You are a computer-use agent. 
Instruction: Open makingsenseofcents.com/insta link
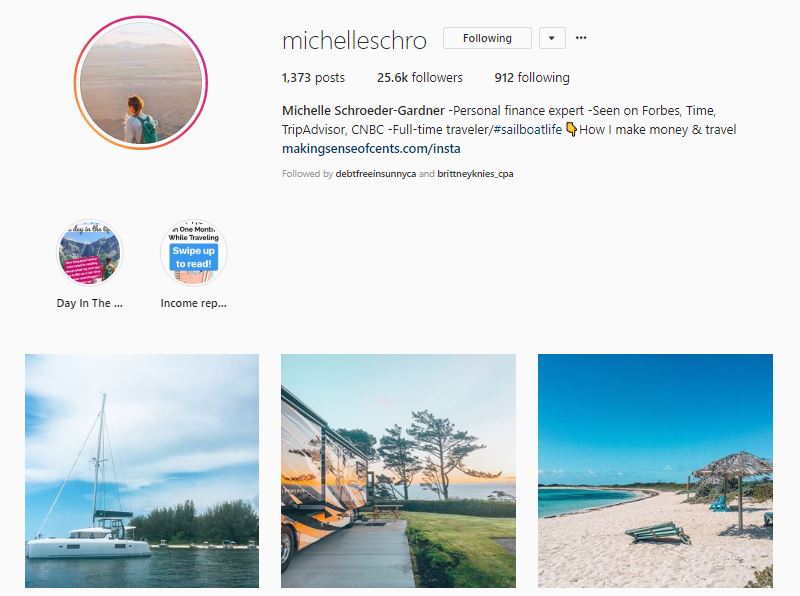tap(371, 148)
